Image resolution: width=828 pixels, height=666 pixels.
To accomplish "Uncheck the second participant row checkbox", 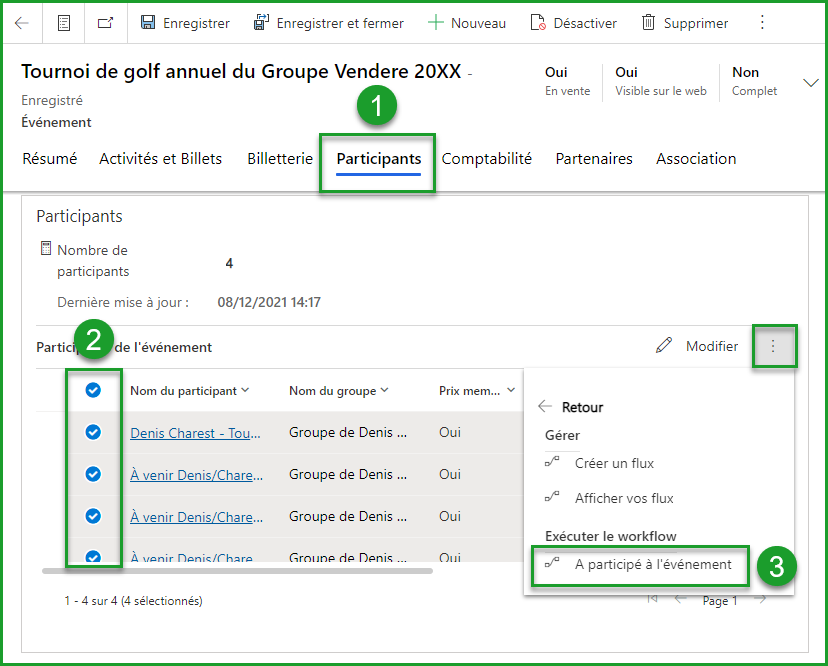I will pos(93,475).
